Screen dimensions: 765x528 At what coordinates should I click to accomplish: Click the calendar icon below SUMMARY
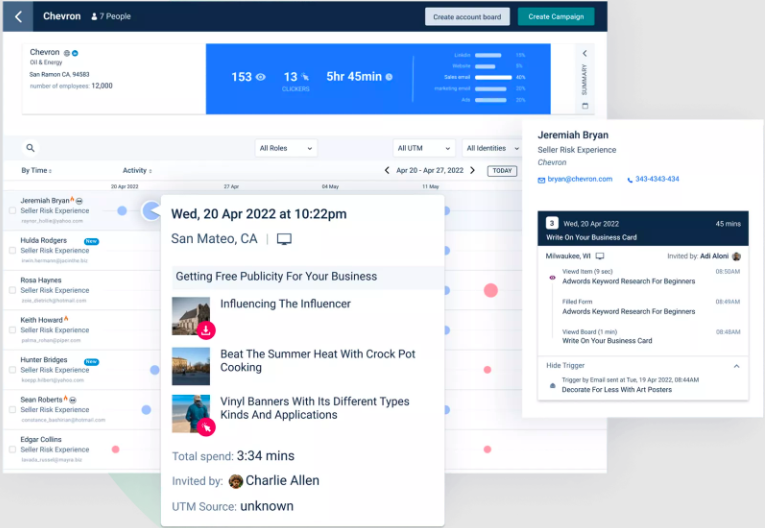(585, 106)
